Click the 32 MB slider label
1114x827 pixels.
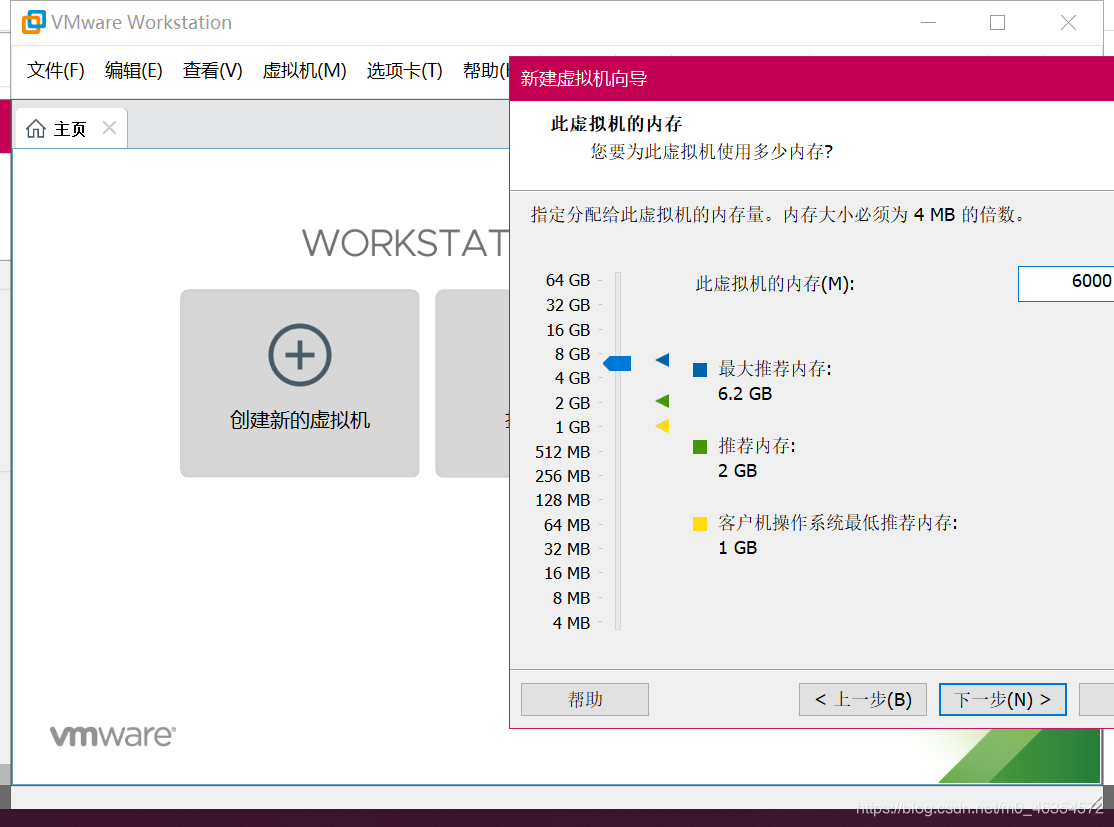[x=567, y=549]
